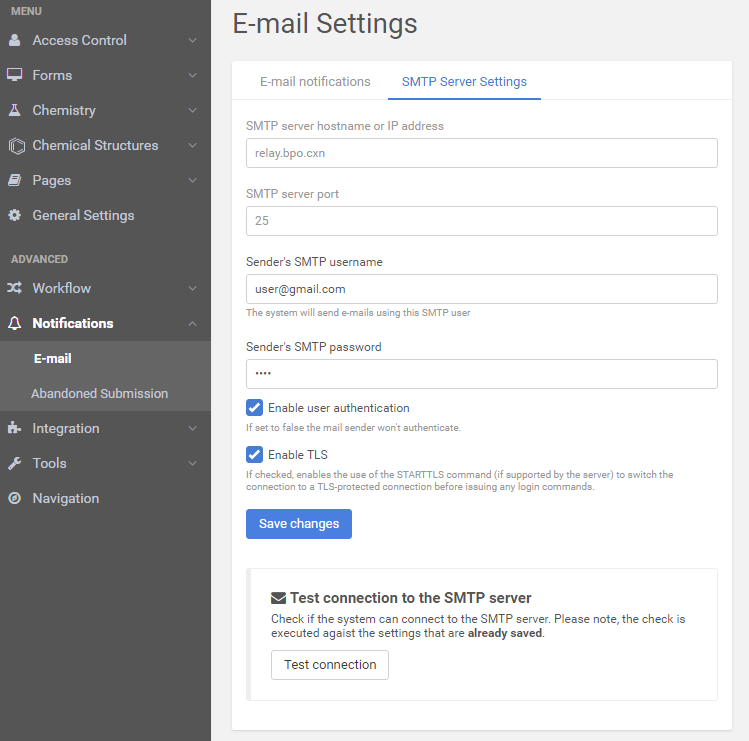Switch to the E-mail notifications tab
Viewport: 749px width, 741px height.
[x=315, y=82]
